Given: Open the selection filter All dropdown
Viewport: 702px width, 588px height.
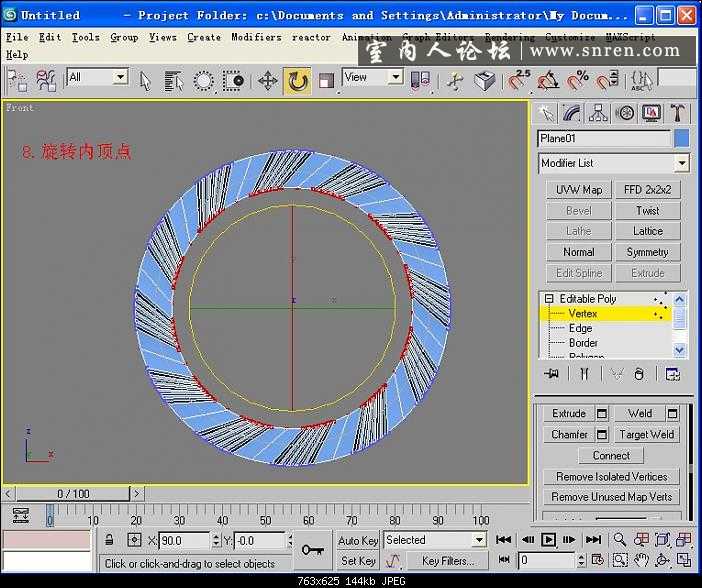Looking at the screenshot, I should (119, 77).
